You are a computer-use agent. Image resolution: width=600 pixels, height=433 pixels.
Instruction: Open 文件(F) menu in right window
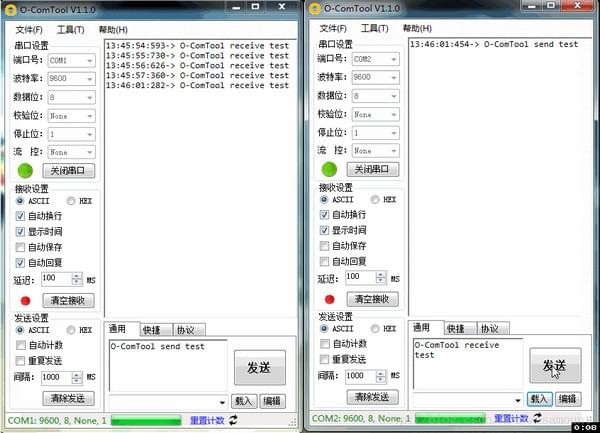coord(333,28)
